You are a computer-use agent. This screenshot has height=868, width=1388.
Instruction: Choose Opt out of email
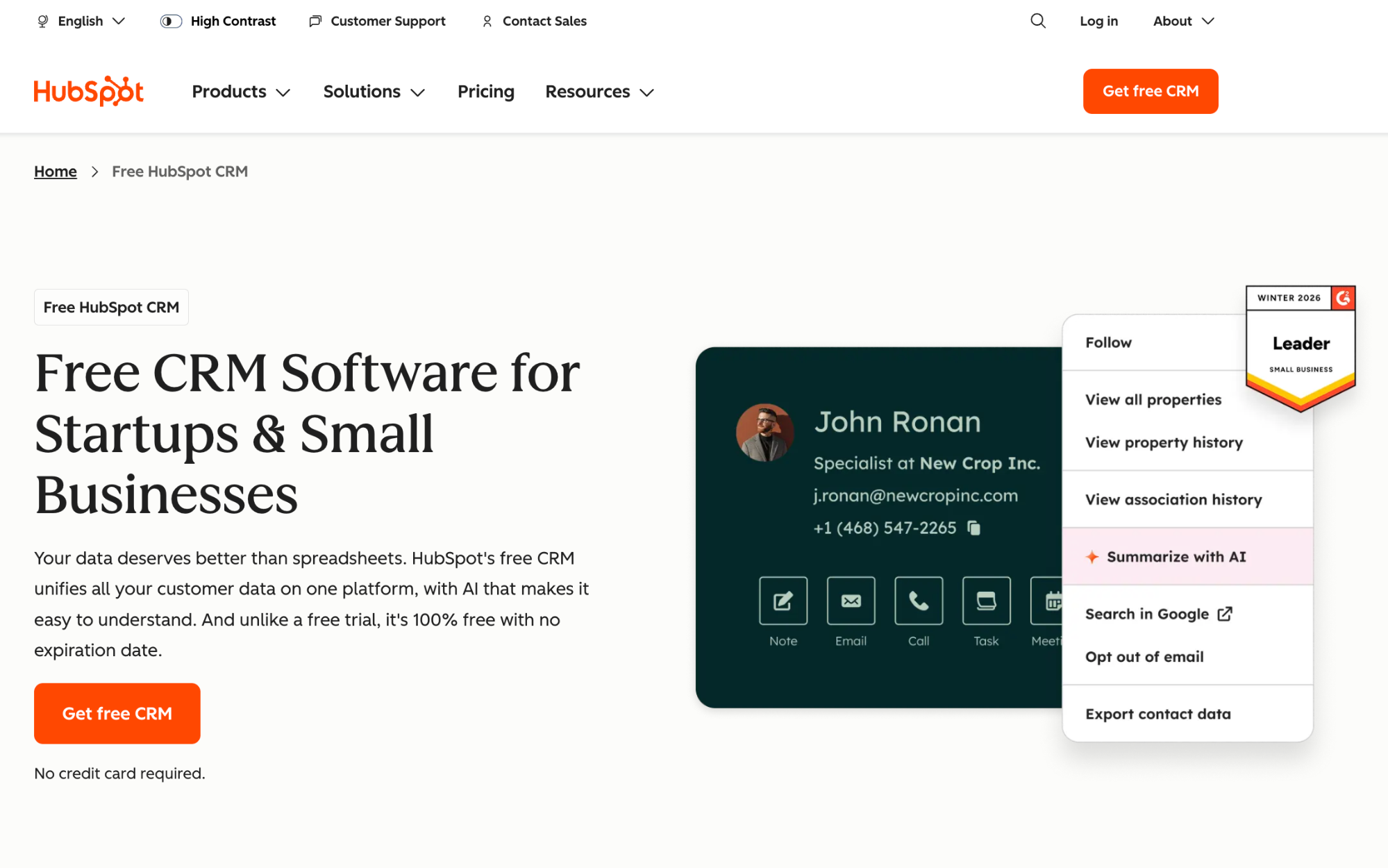point(1144,657)
